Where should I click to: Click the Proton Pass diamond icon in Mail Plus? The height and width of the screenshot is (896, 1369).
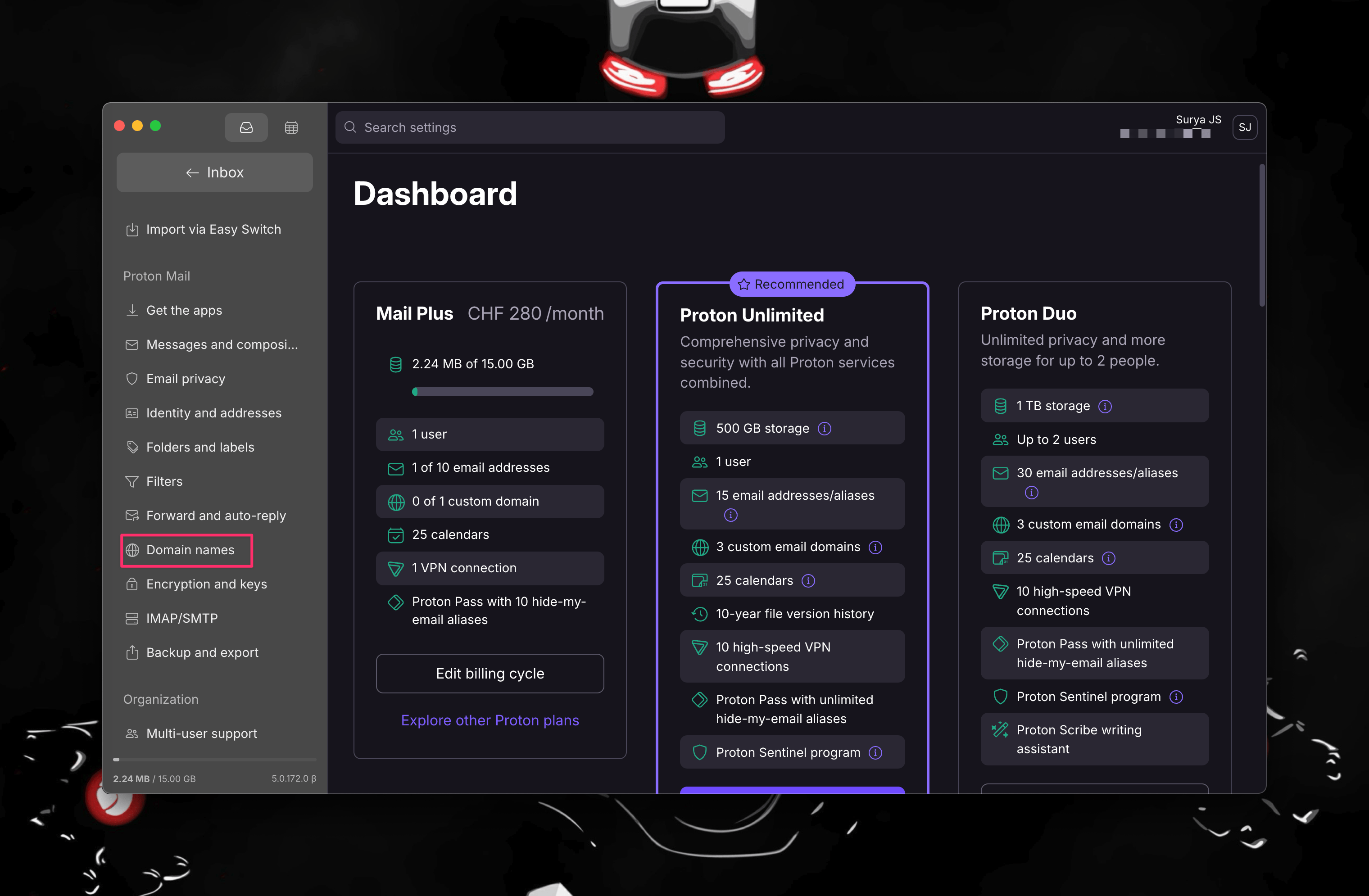click(x=396, y=602)
